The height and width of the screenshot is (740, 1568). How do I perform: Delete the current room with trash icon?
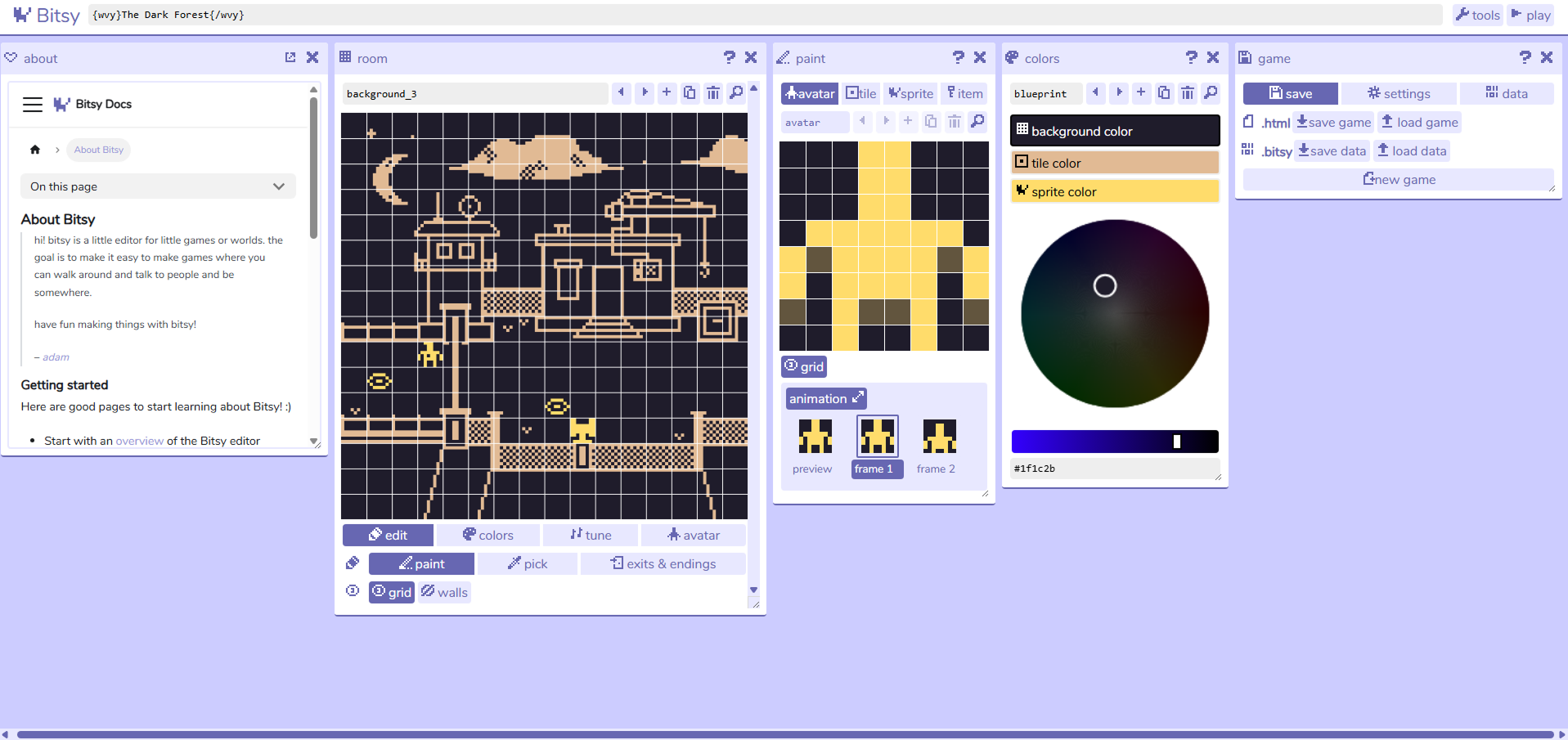[x=713, y=92]
